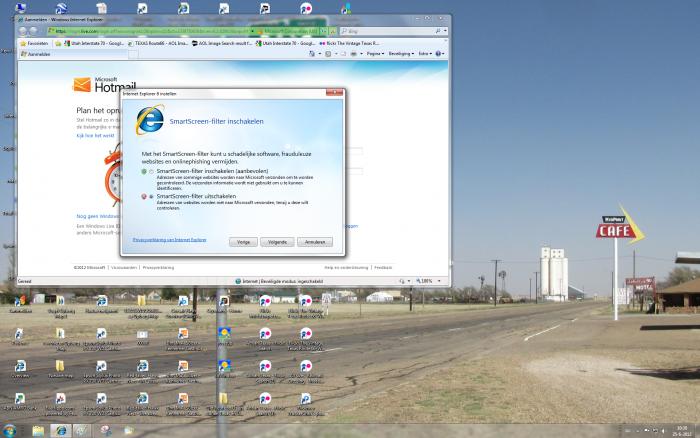Go forward with the IE Forward arrow
The width and height of the screenshot is (700, 438).
pos(33,31)
